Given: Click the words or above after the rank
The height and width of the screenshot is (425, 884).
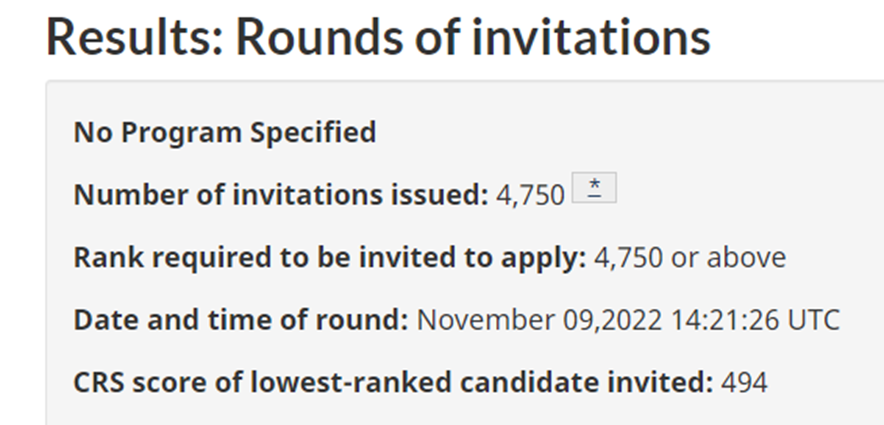Looking at the screenshot, I should click(x=728, y=258).
